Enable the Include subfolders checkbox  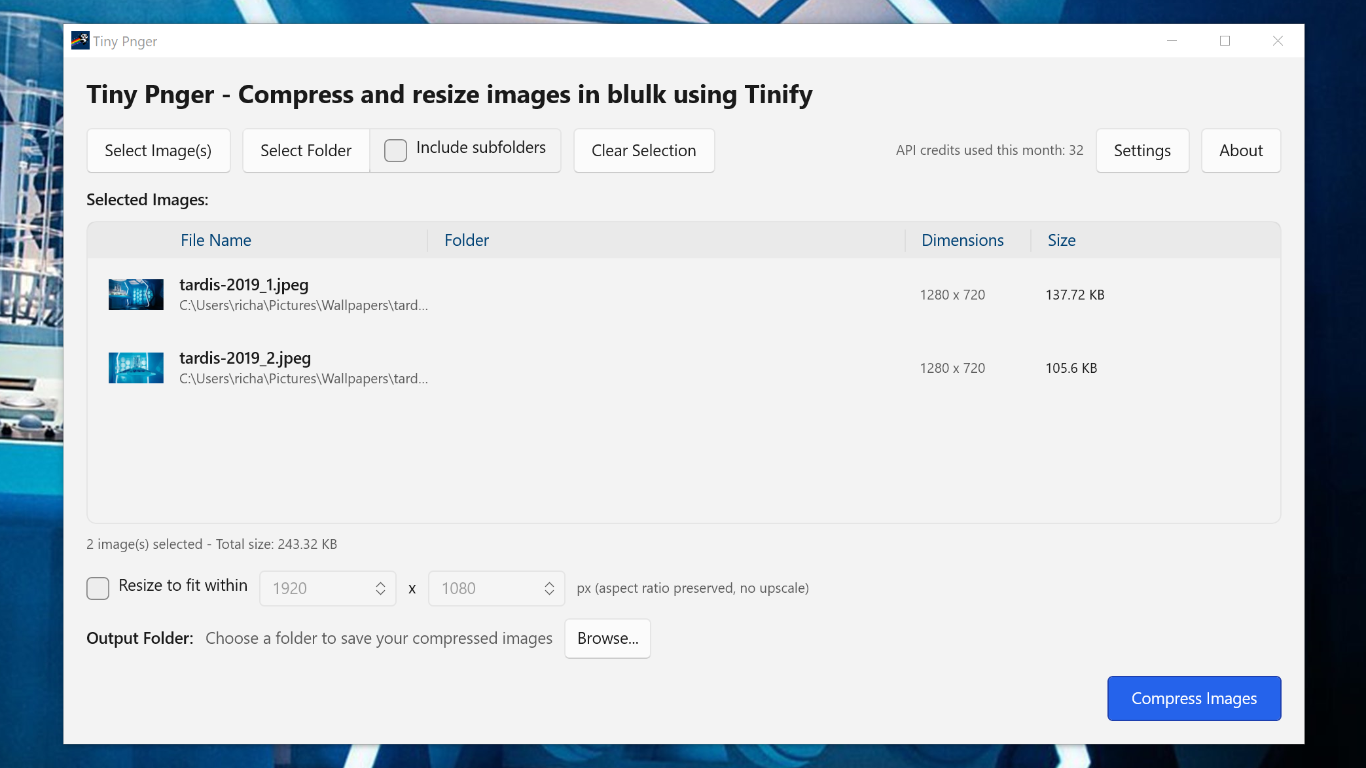(x=396, y=150)
